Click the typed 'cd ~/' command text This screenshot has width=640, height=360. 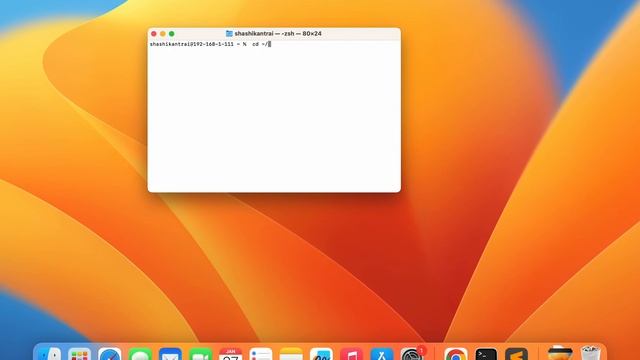[x=260, y=44]
